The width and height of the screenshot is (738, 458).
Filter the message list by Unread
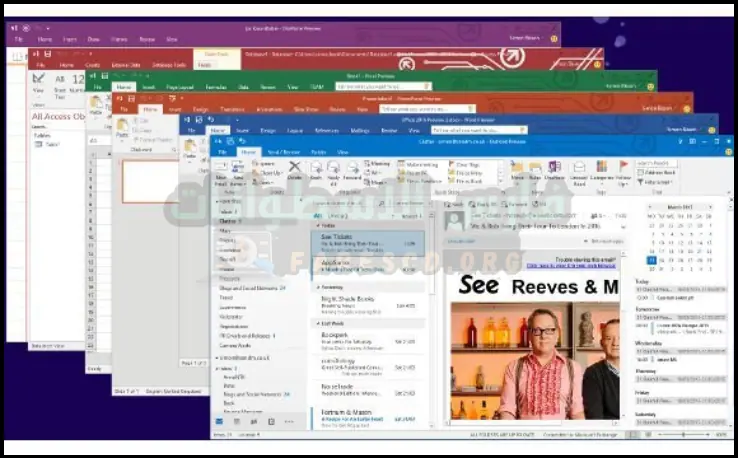coord(337,216)
